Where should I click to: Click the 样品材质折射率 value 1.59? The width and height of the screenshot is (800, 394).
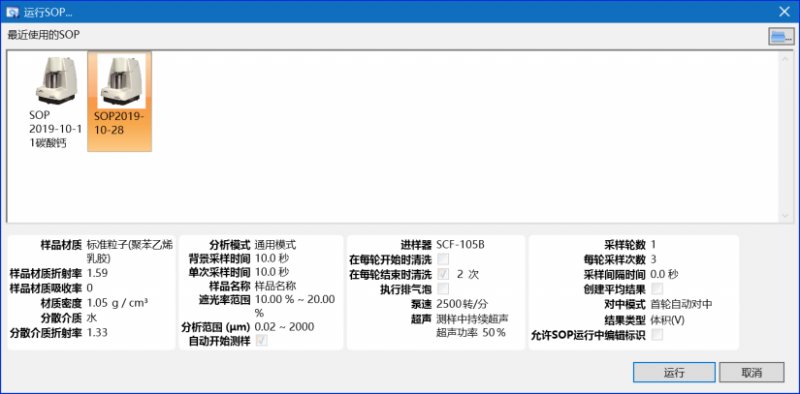[97, 273]
